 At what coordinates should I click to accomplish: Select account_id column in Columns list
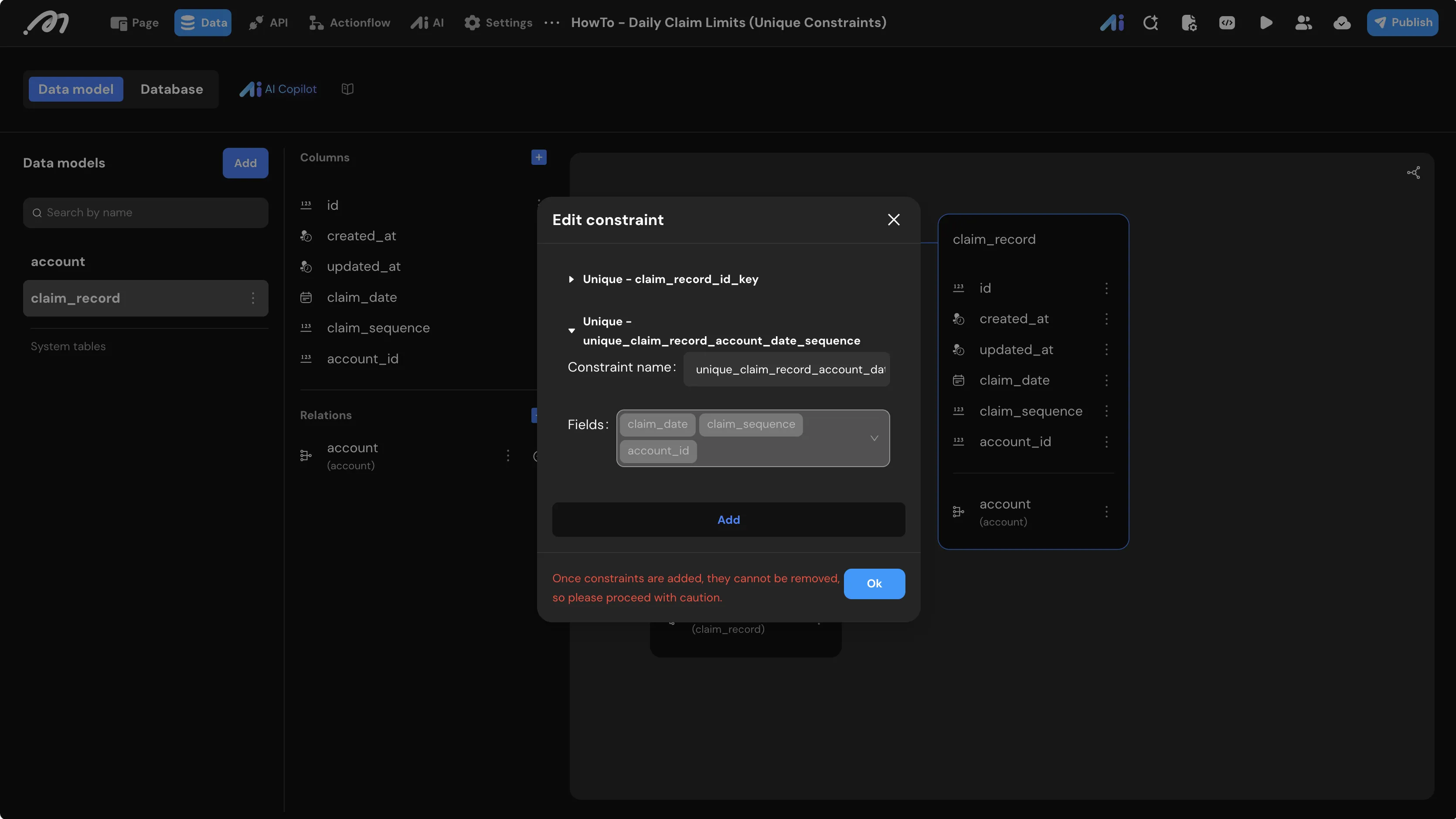362,359
